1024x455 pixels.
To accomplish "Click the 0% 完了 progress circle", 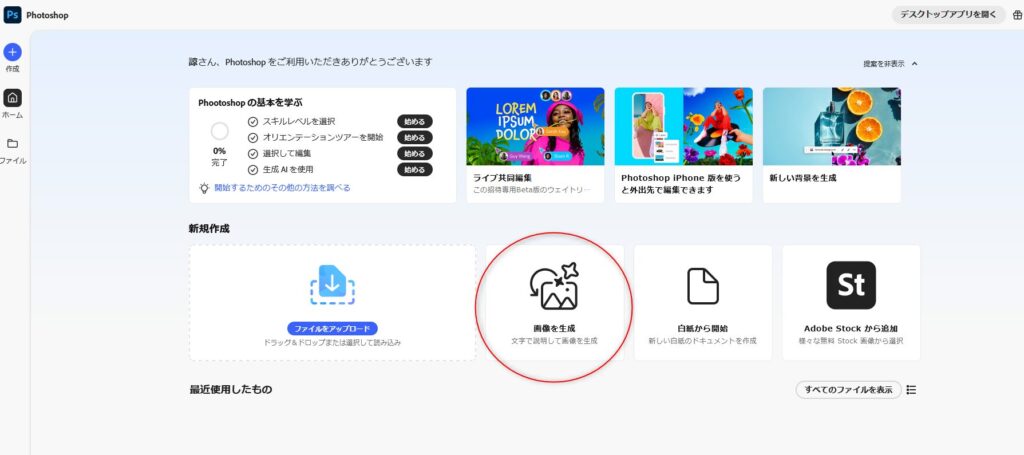I will coord(219,132).
